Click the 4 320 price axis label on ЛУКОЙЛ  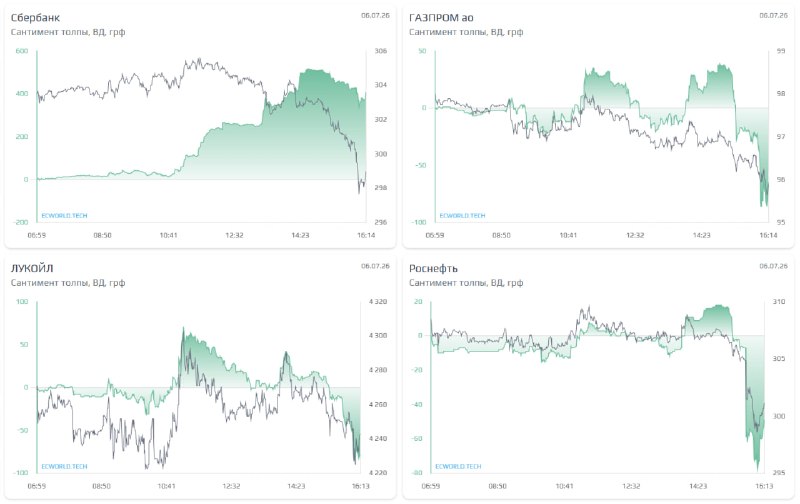click(x=378, y=301)
